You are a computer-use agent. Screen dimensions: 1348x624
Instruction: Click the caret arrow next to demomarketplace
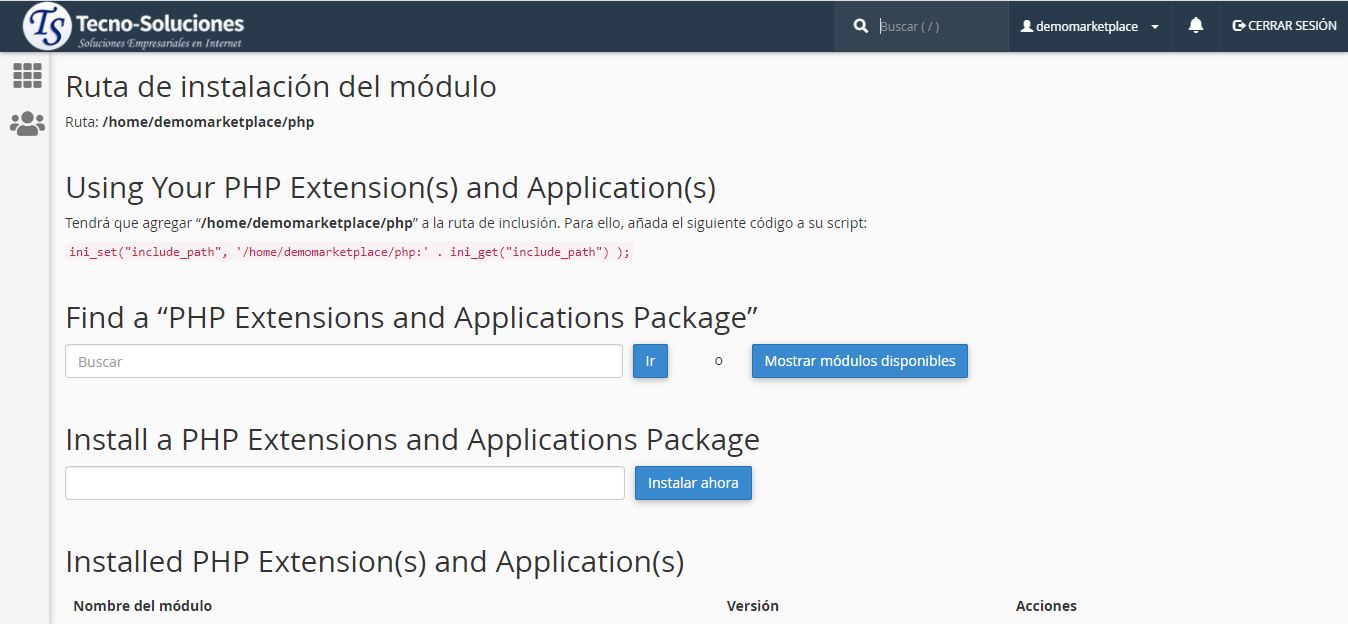tap(1155, 28)
